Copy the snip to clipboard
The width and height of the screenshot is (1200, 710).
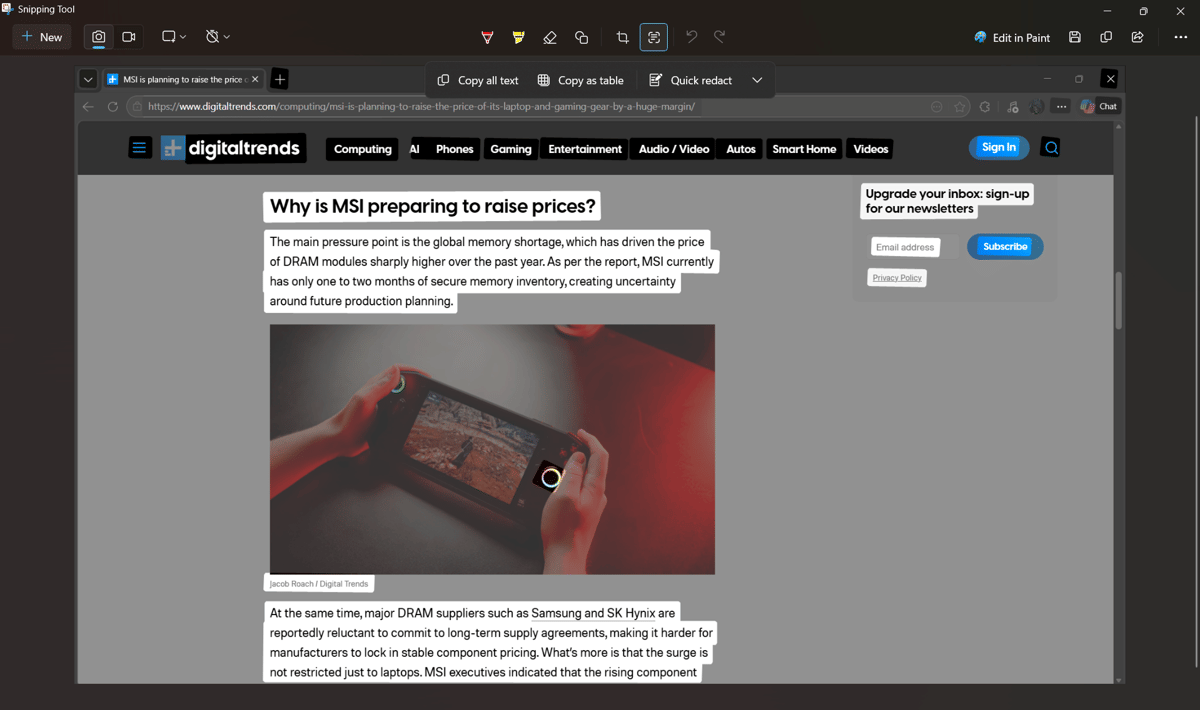point(1106,37)
